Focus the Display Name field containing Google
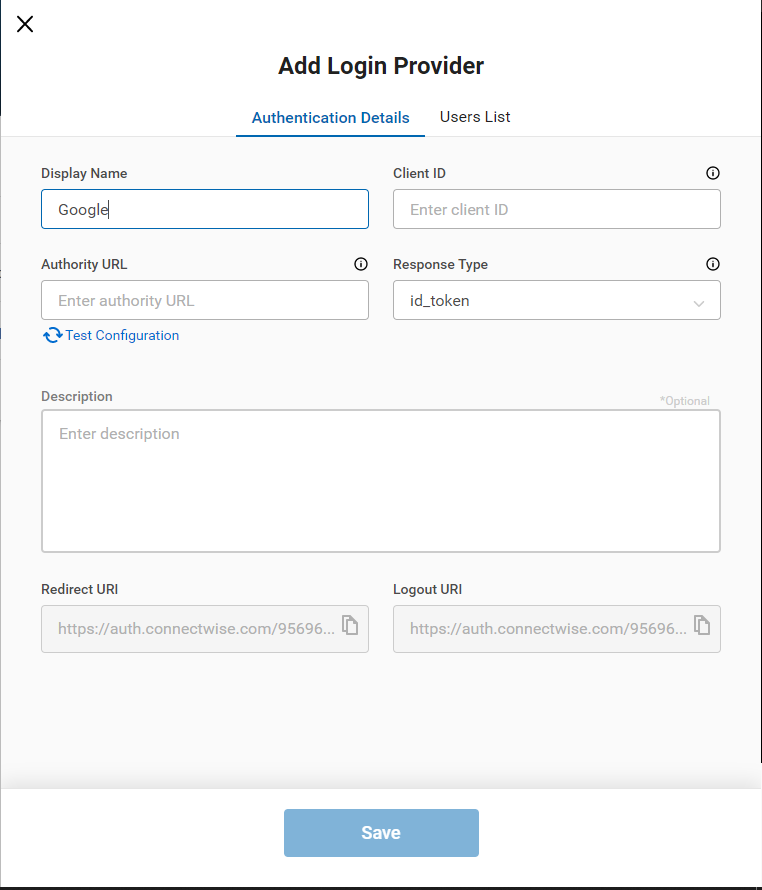Image resolution: width=762 pixels, height=890 pixels. (x=205, y=210)
